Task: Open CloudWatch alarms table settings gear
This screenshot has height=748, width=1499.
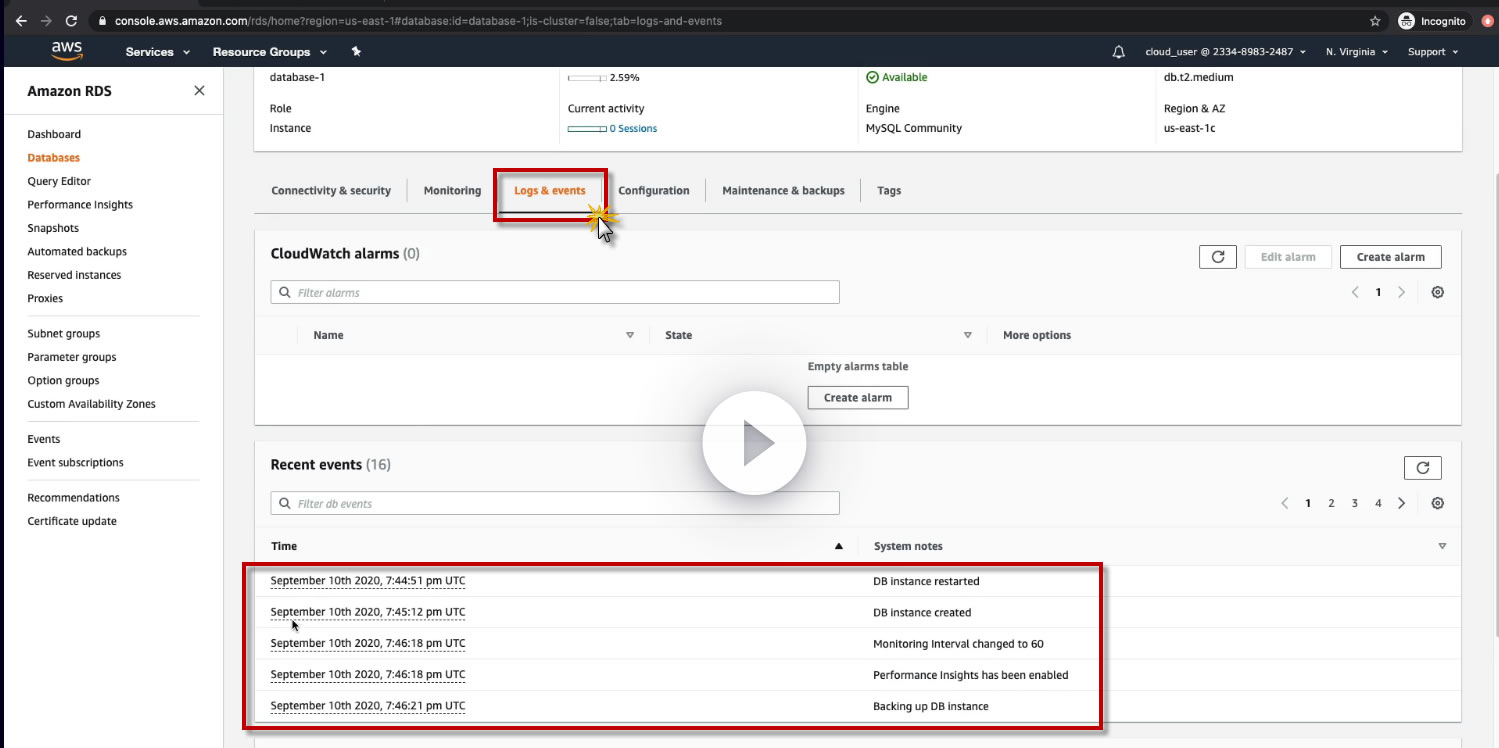Action: [1438, 292]
